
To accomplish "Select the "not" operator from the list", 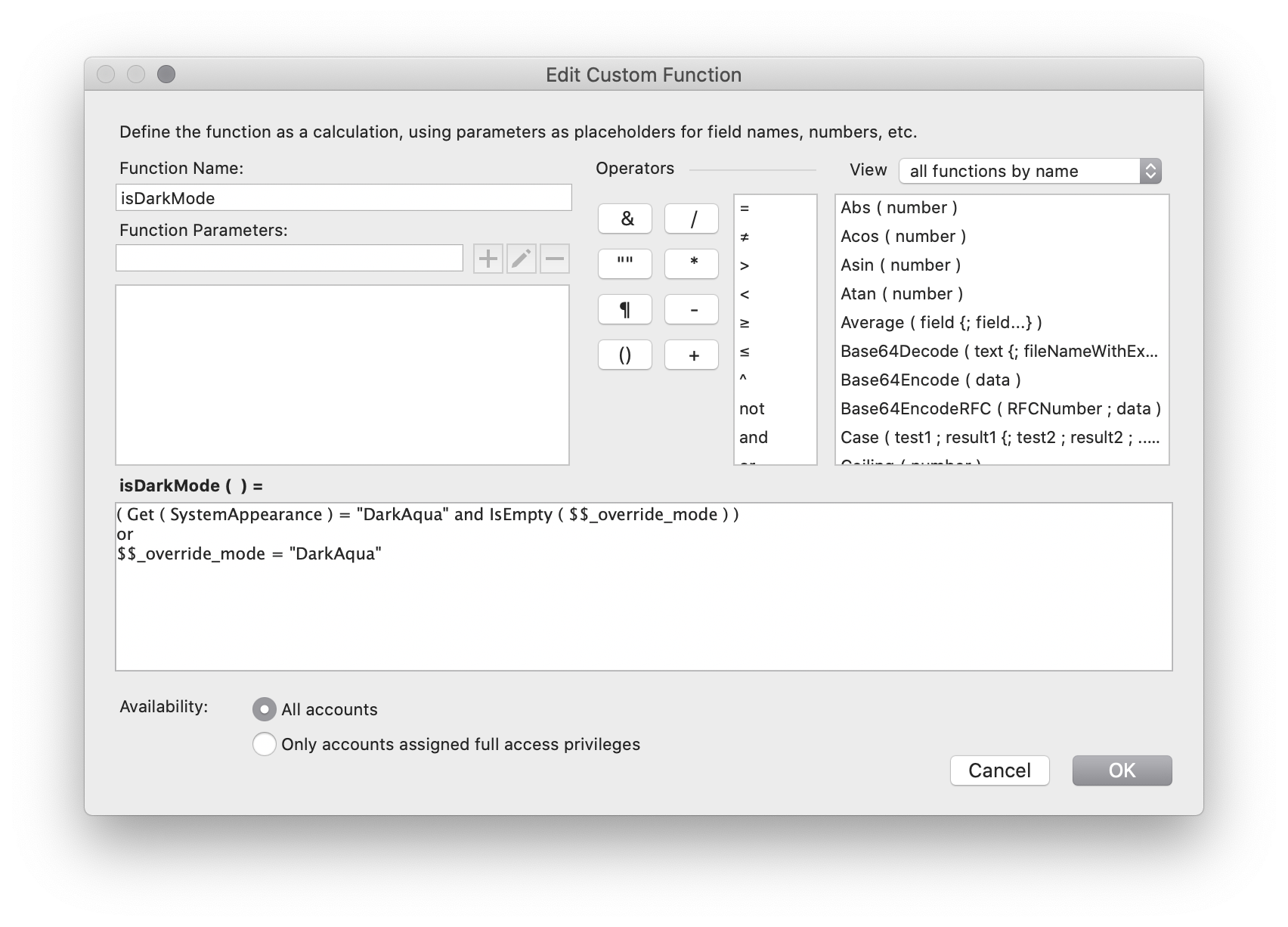I will [751, 408].
